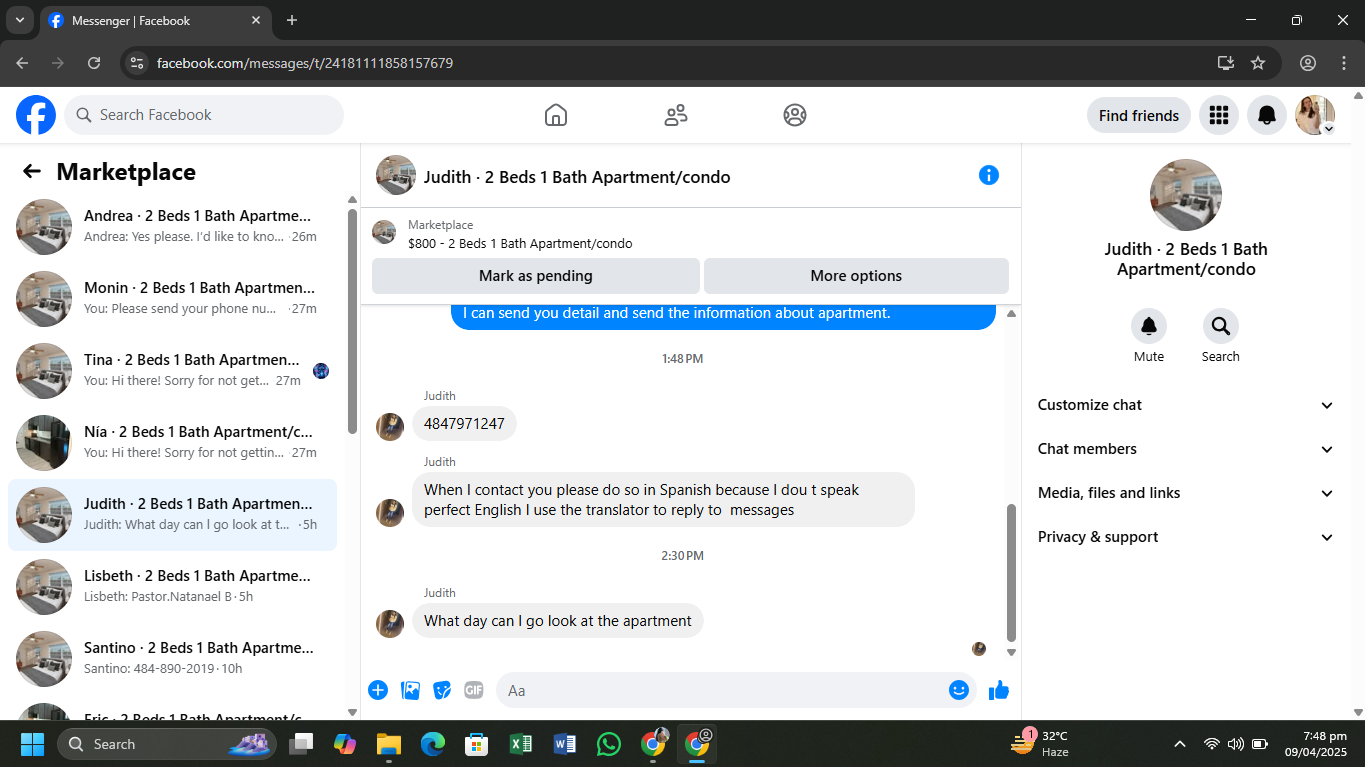Click the Search Facebook field
Viewport: 1365px width, 767px height.
pos(204,115)
